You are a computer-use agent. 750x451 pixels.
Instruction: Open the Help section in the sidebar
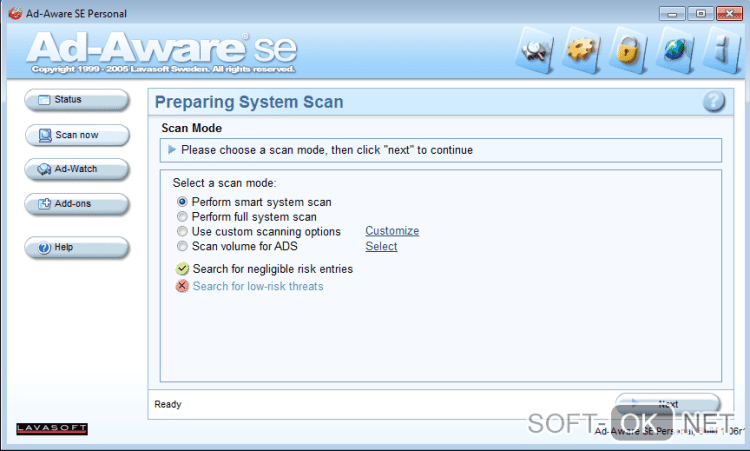tap(77, 247)
